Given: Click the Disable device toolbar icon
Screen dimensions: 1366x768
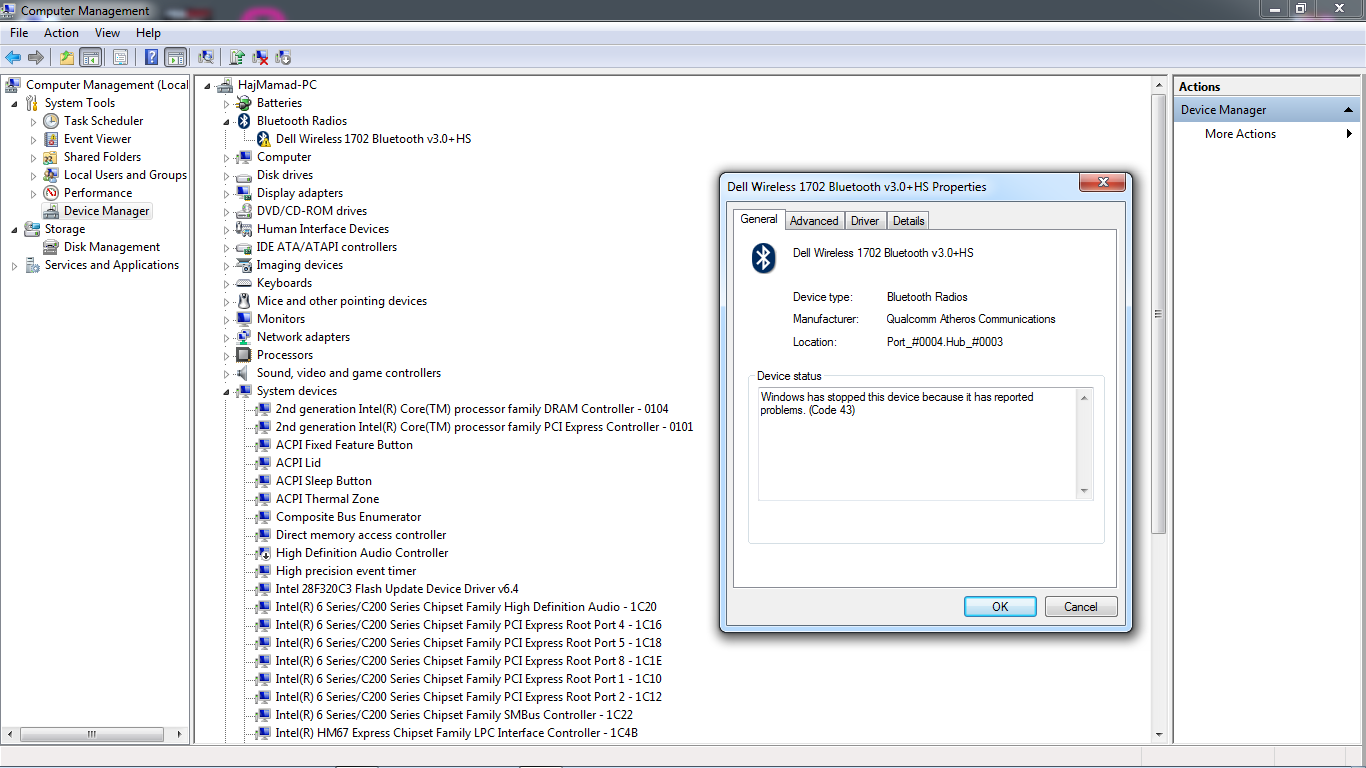Looking at the screenshot, I should pos(283,58).
